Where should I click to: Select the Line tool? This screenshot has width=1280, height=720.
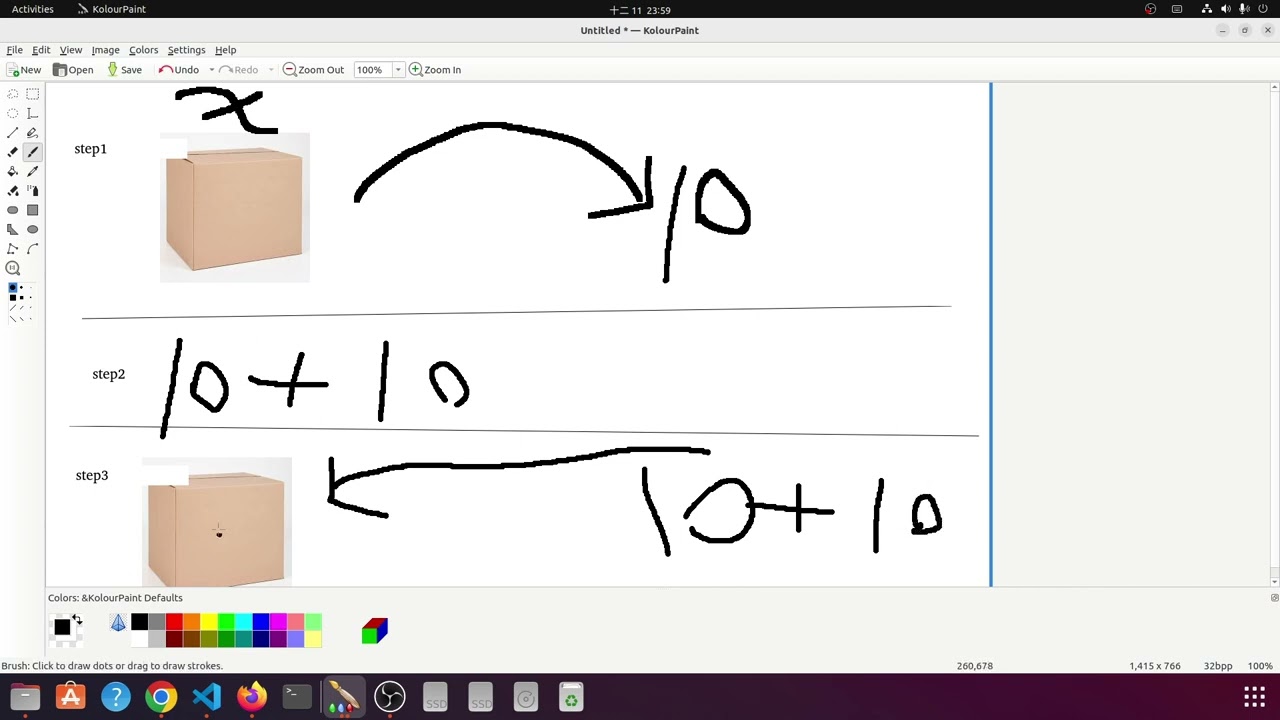pos(13,132)
